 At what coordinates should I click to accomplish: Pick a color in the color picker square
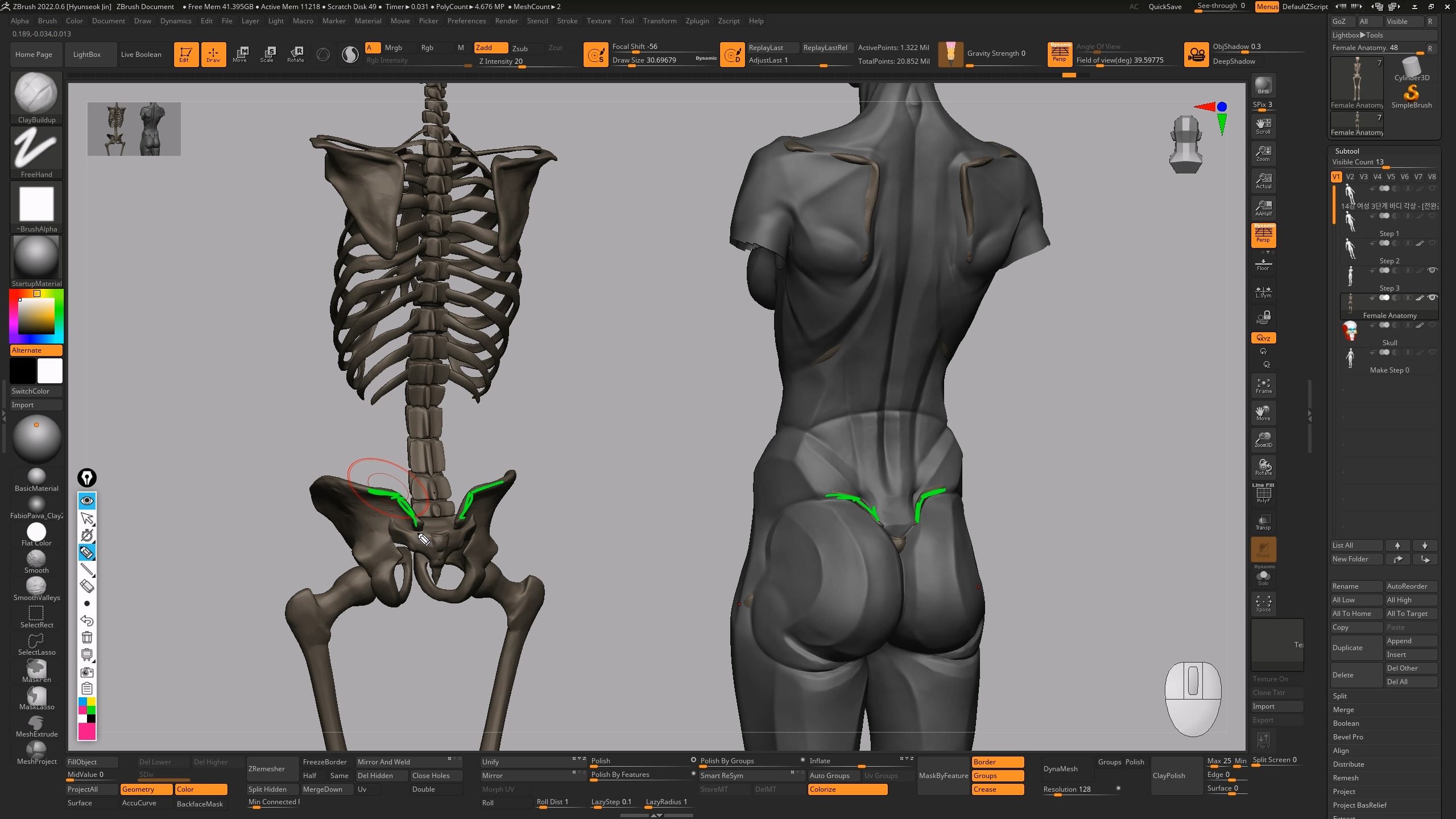click(x=36, y=316)
